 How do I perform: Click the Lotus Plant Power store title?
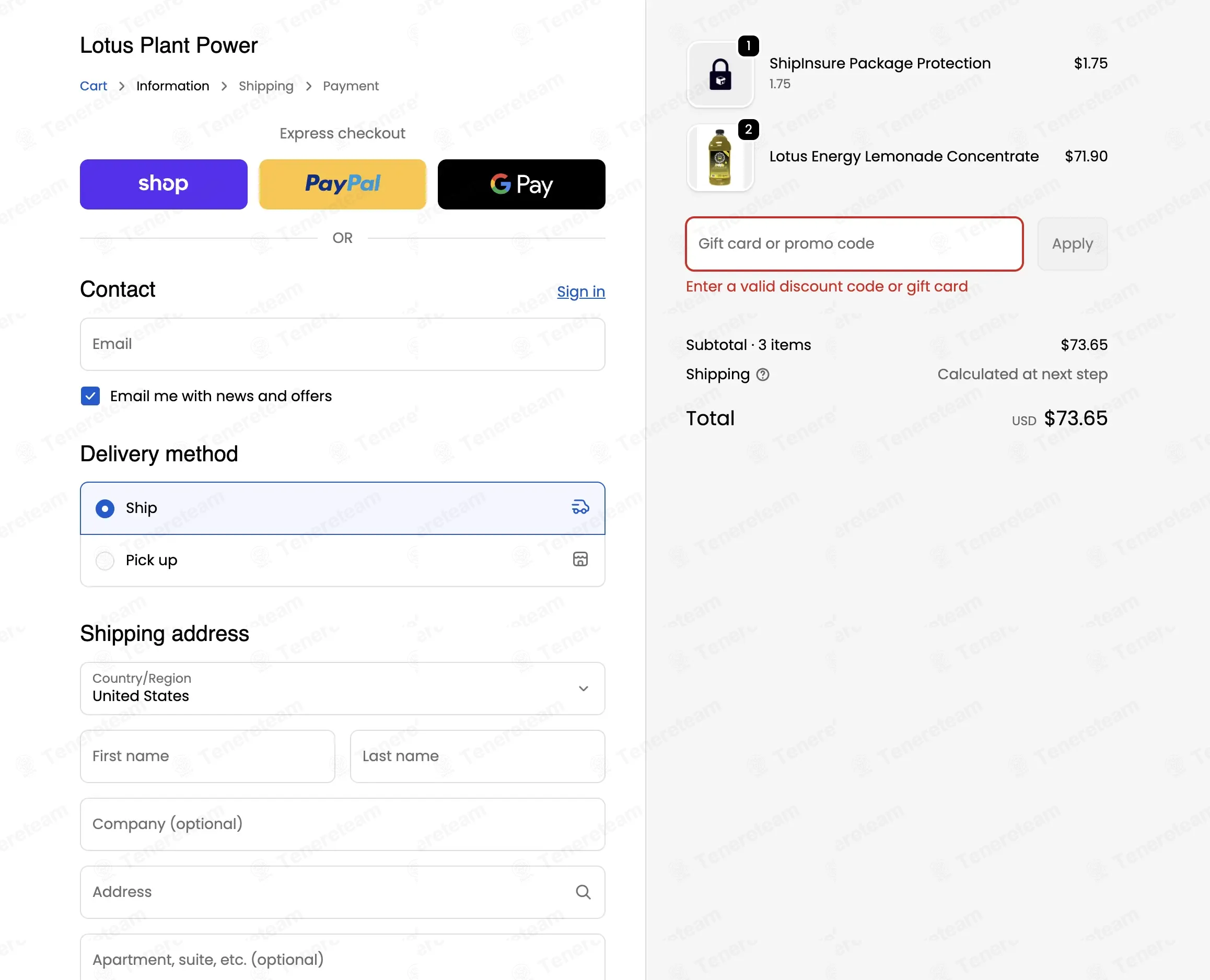[x=168, y=45]
